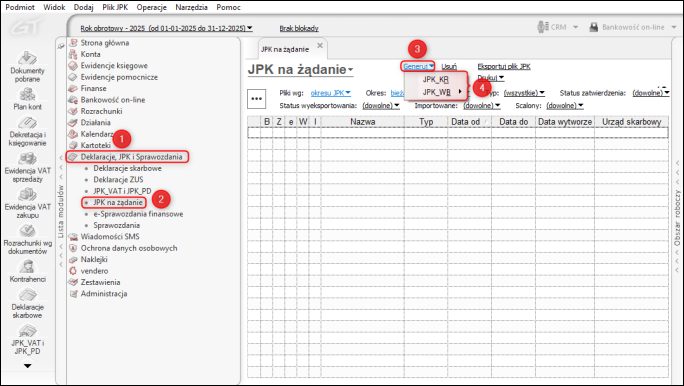The width and height of the screenshot is (684, 386).
Task: Open the Podmiot menu
Action: coord(20,7)
